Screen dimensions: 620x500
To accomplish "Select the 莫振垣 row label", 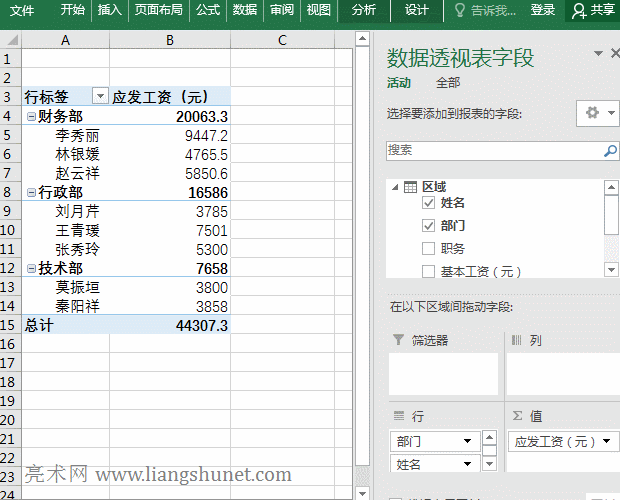I will click(x=78, y=287).
